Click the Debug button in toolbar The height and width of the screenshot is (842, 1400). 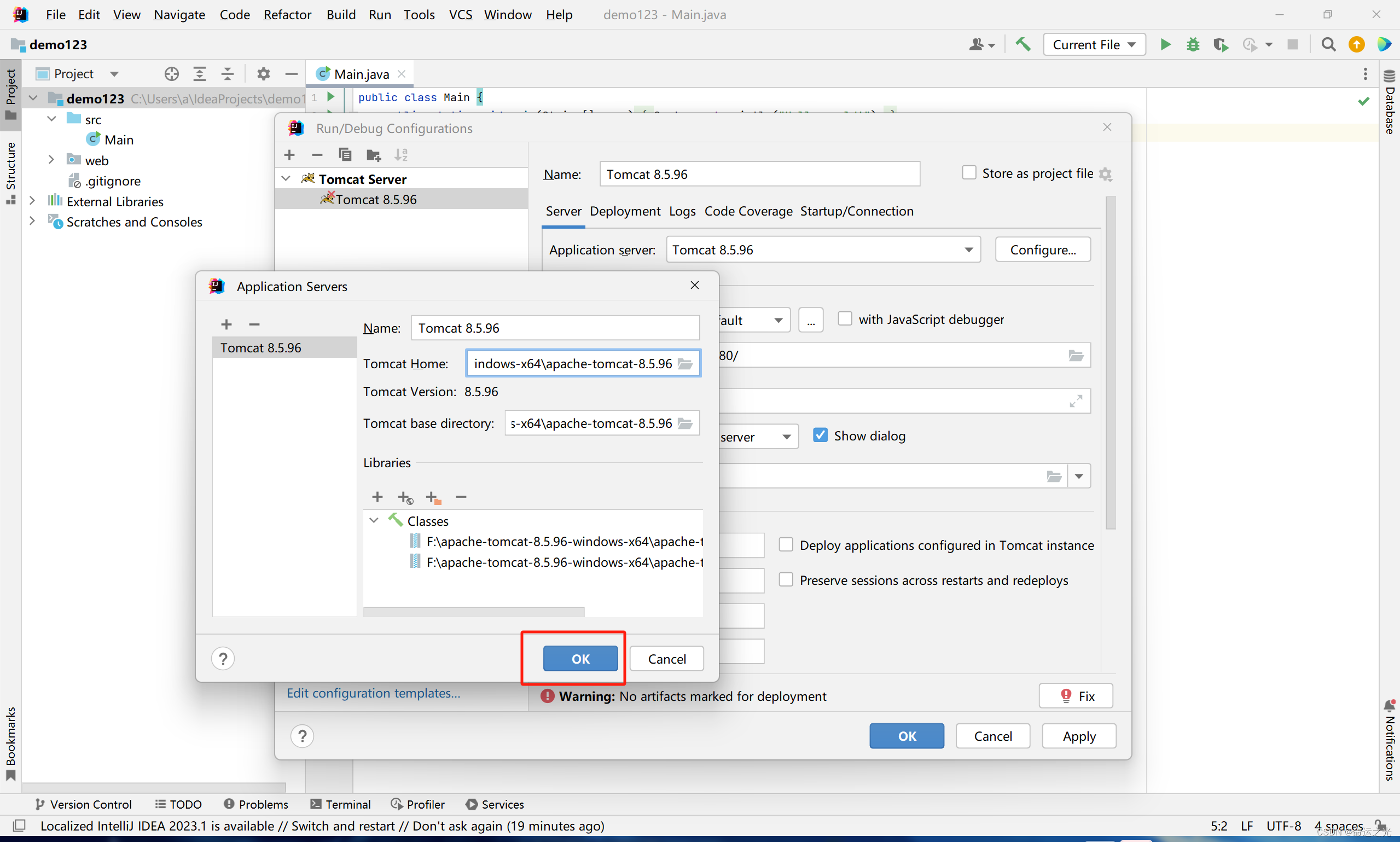click(x=1192, y=45)
